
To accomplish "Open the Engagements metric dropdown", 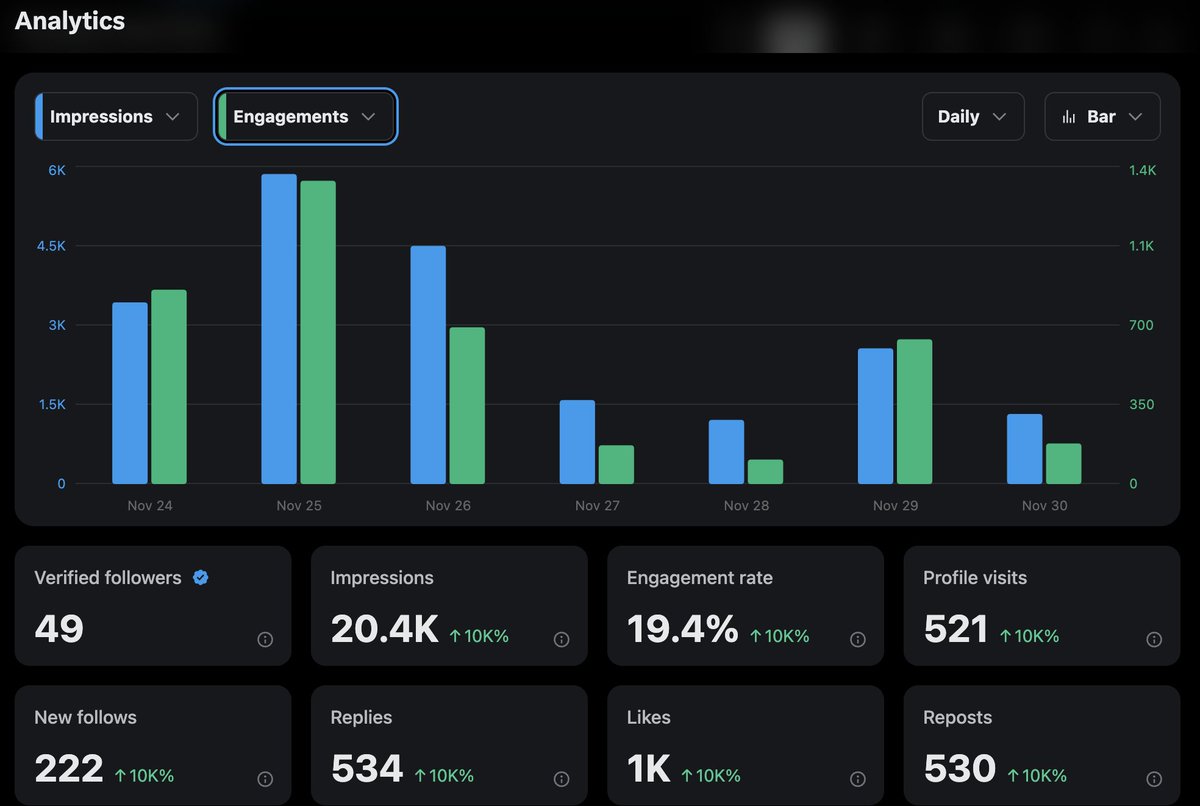I will (x=306, y=117).
